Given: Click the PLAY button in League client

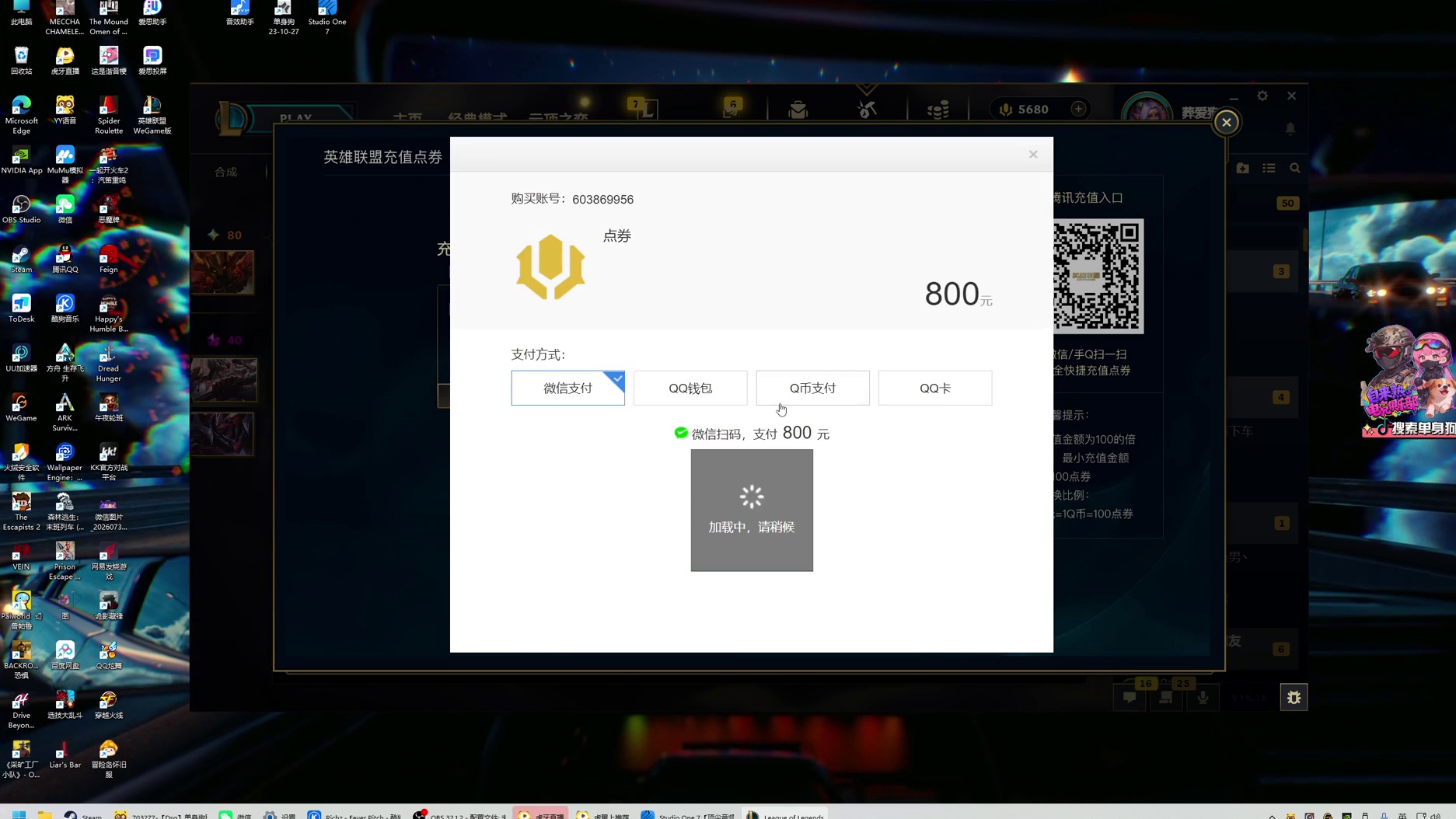Looking at the screenshot, I should (x=296, y=117).
